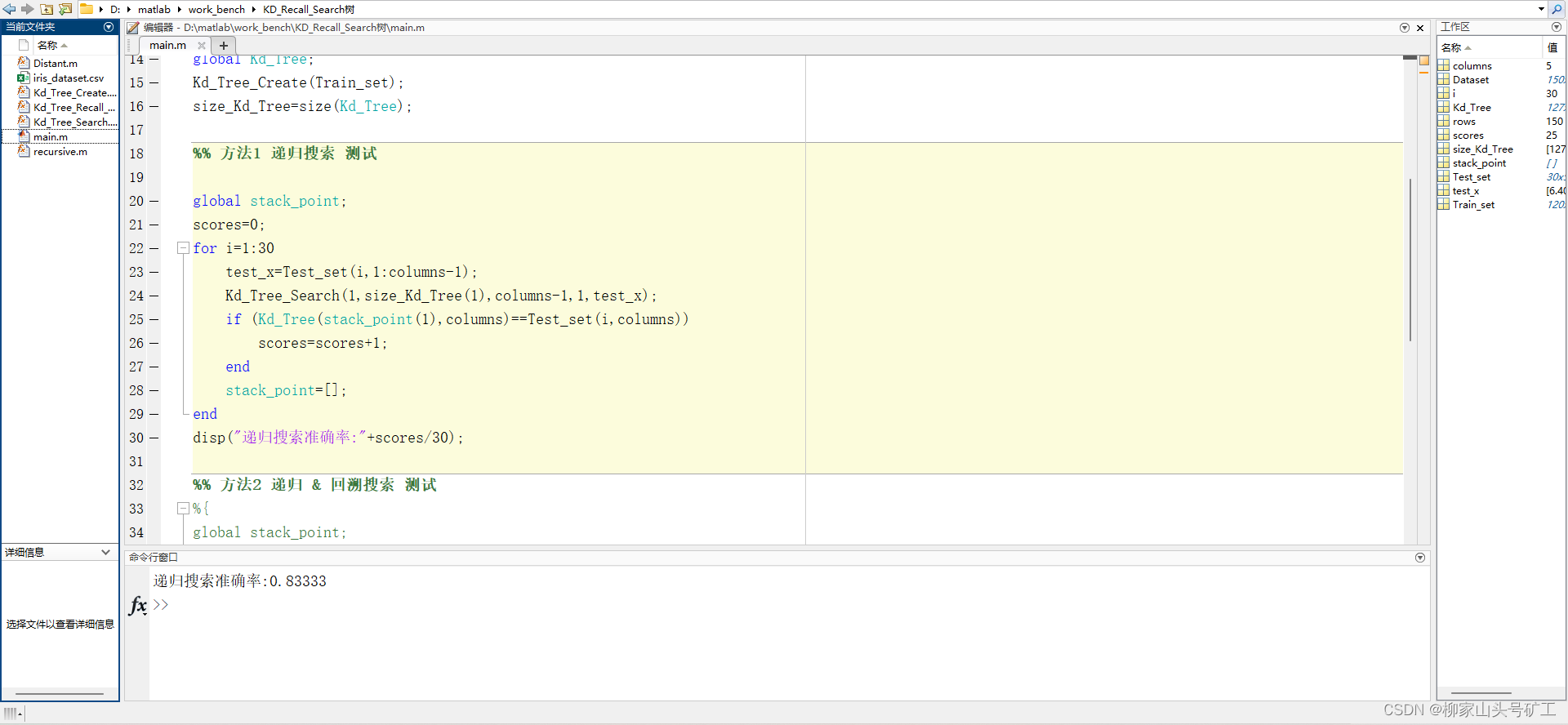
Task: Set breakpoint at line 30
Action: pyautogui.click(x=154, y=438)
